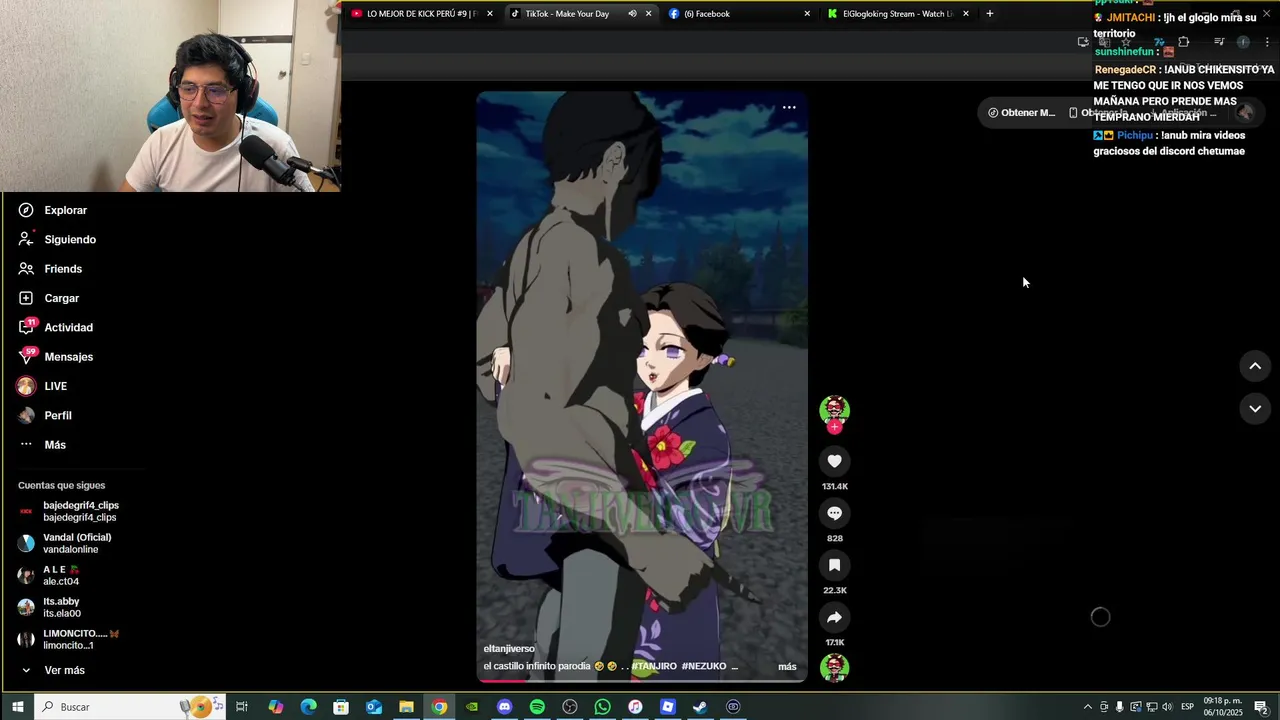Open Spotify from taskbar

pyautogui.click(x=537, y=707)
